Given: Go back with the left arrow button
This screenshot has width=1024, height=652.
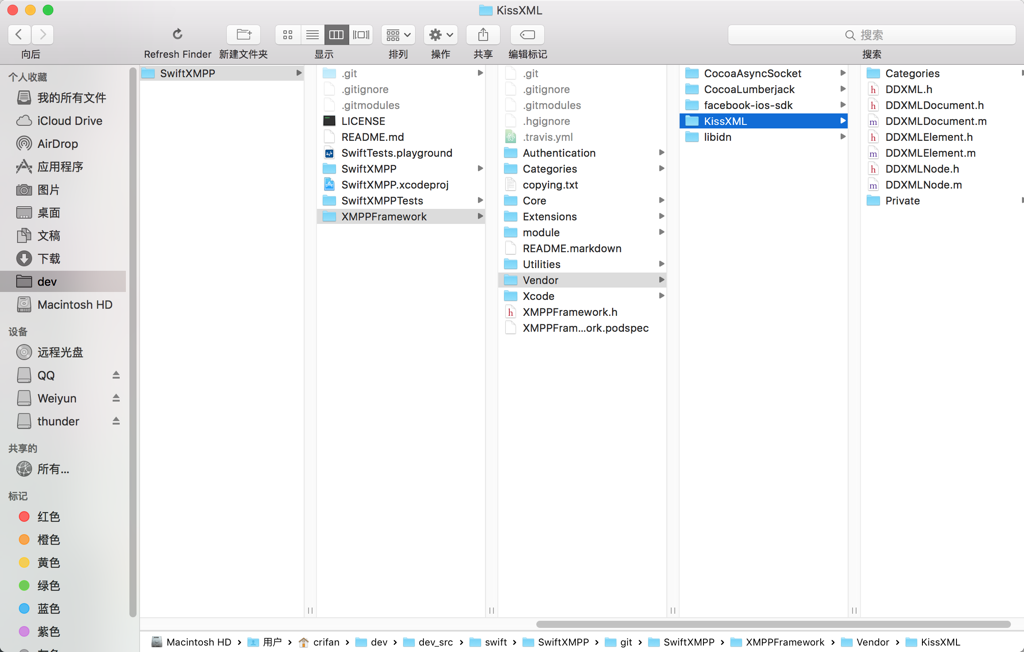Looking at the screenshot, I should [x=19, y=35].
